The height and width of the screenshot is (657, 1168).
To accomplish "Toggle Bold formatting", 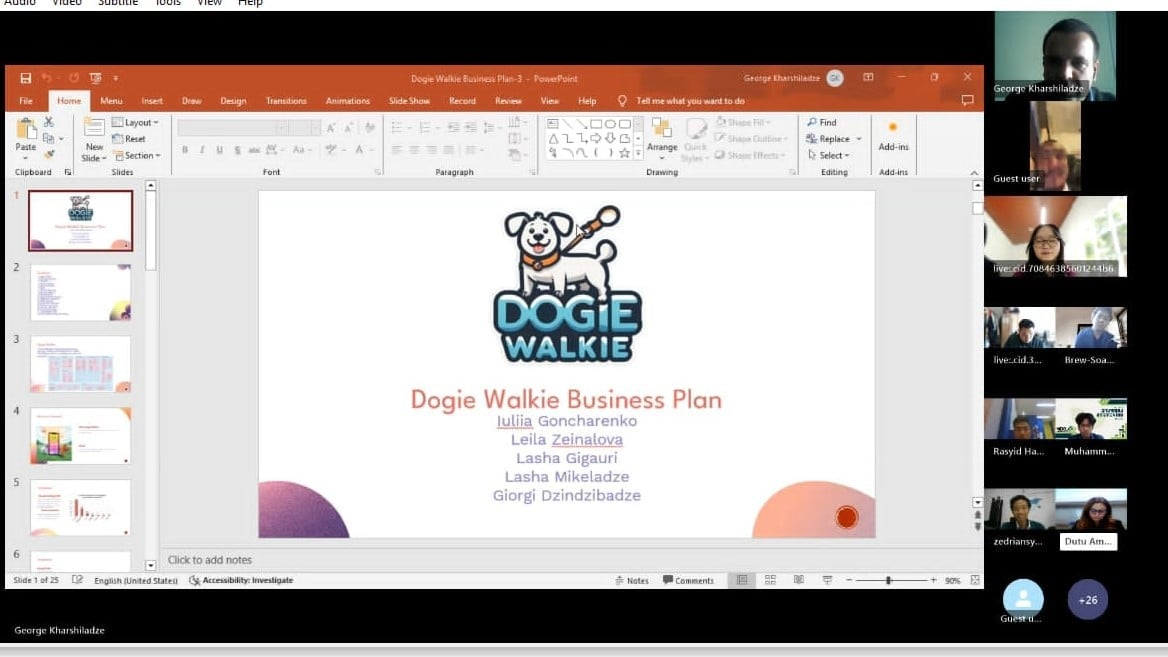I will click(x=185, y=150).
